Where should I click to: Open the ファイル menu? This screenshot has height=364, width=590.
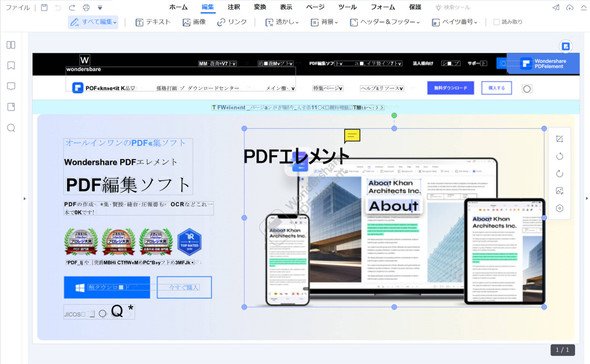point(18,8)
